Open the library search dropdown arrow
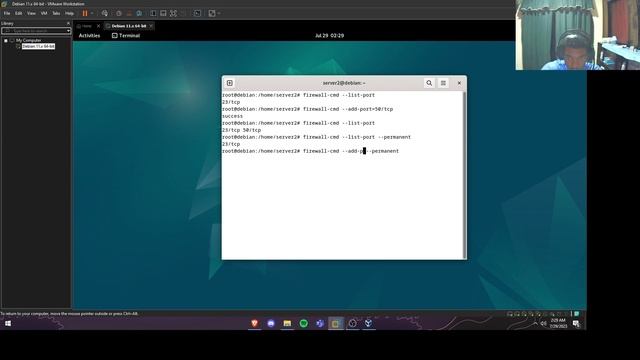 [x=68, y=31]
